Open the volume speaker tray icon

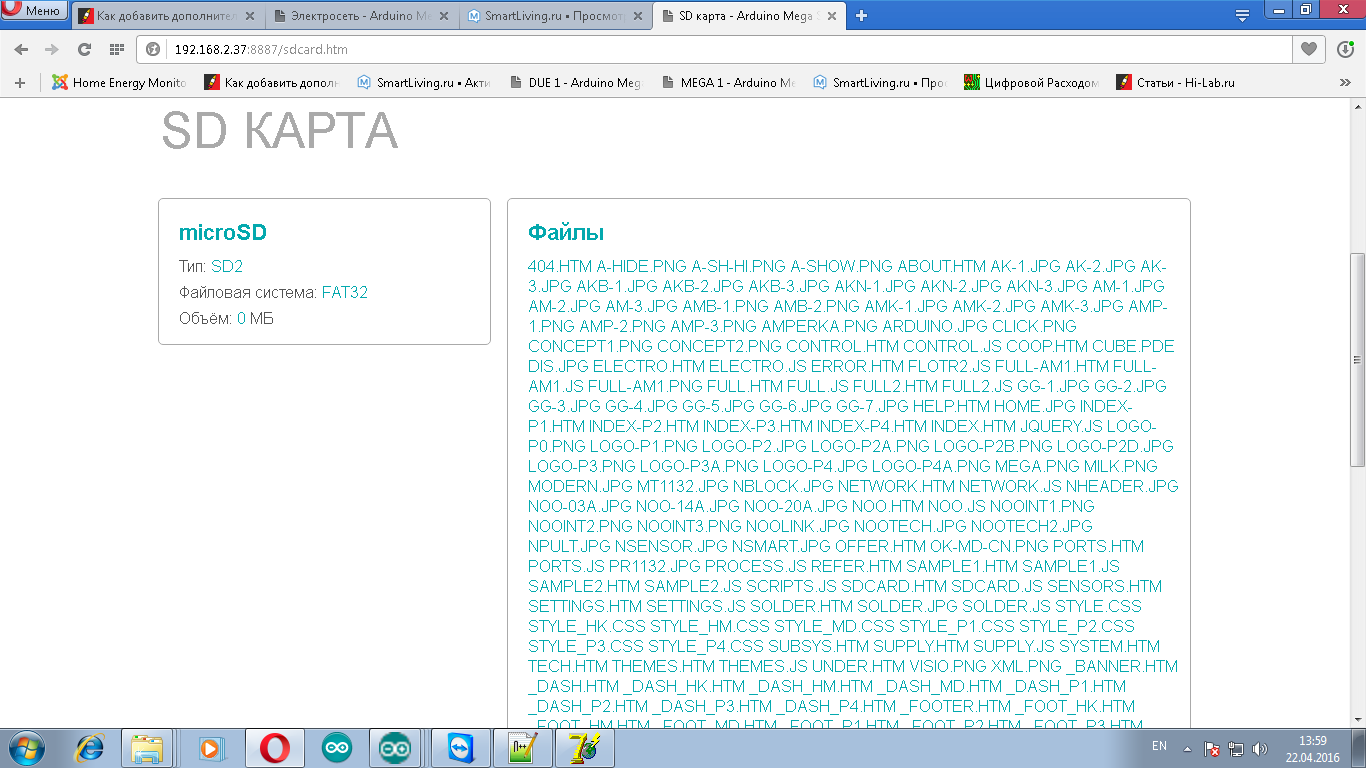1260,747
